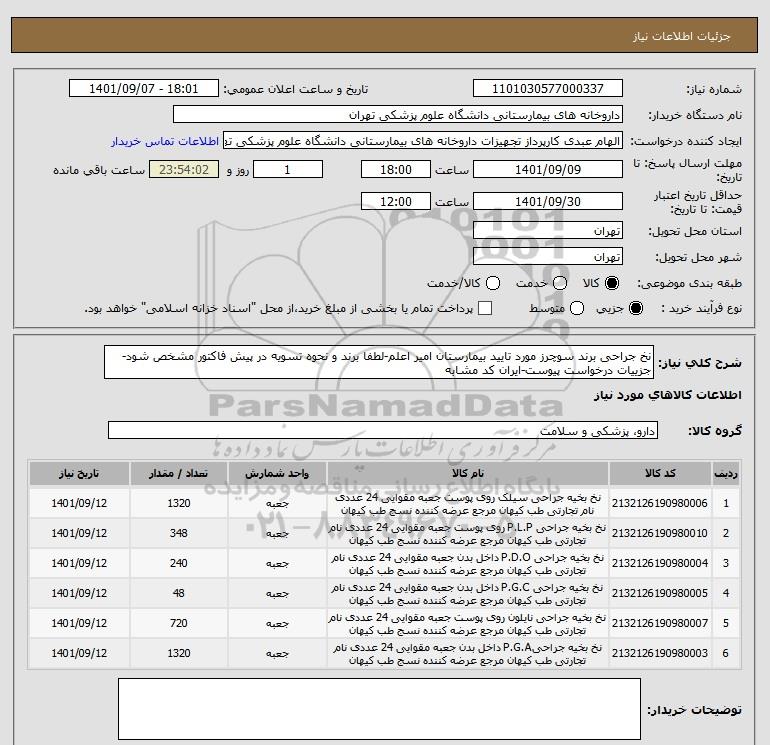Click the کد کالا column header
The height and width of the screenshot is (745, 770).
tap(660, 473)
